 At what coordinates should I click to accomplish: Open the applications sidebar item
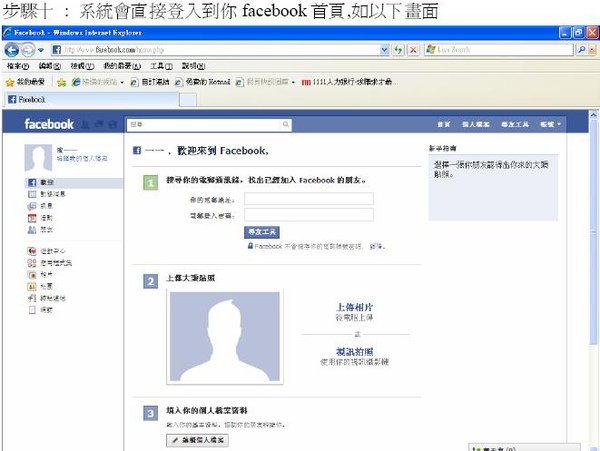(x=49, y=263)
